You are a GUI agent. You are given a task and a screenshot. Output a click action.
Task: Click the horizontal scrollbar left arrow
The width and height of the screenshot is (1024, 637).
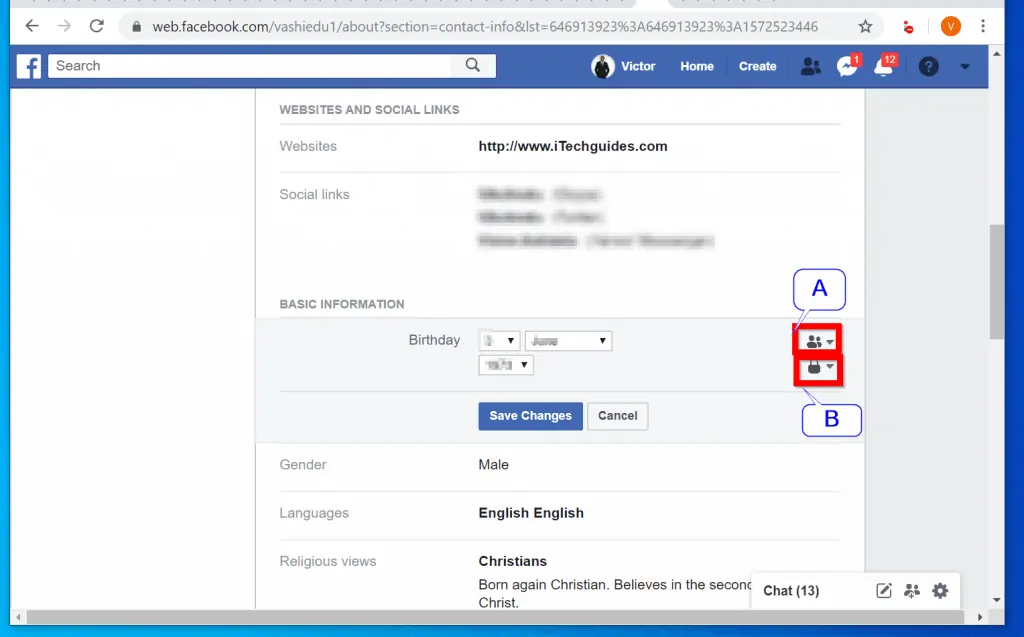click(18, 617)
